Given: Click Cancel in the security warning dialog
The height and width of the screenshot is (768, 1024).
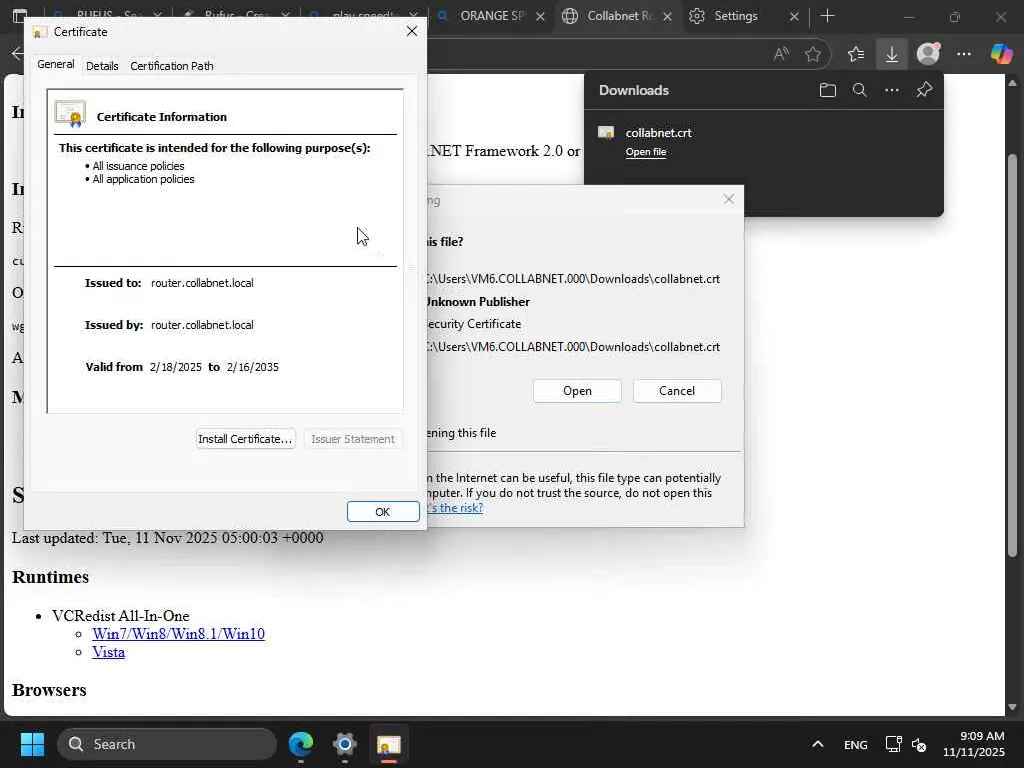Looking at the screenshot, I should [677, 391].
